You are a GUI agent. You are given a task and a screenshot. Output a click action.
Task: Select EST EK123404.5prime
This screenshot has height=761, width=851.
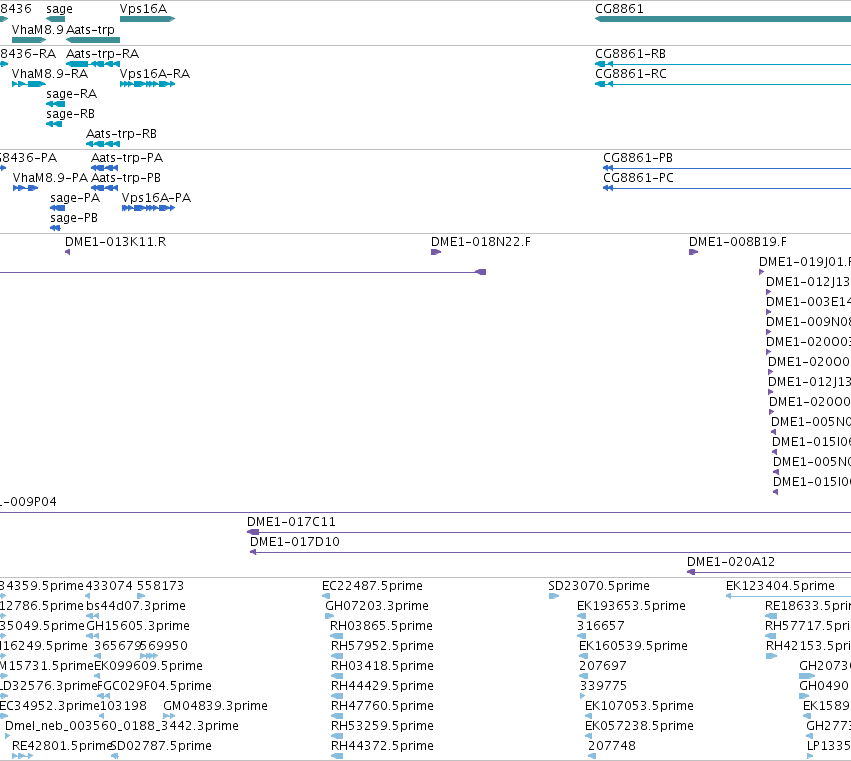pos(788,597)
